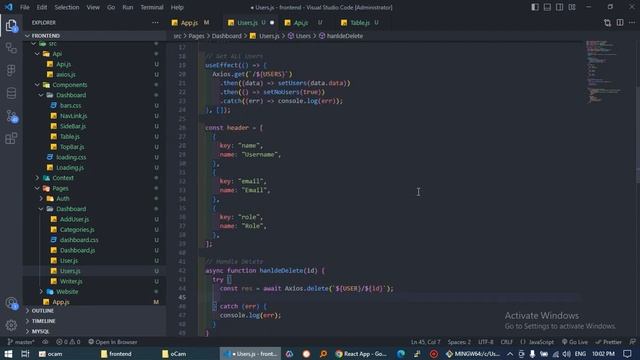Switch to the Table.js tab
Image resolution: width=640 pixels, height=360 pixels.
point(359,23)
